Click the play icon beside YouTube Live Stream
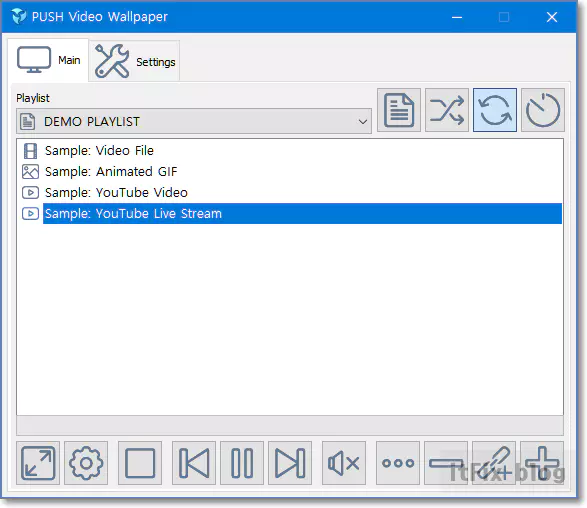This screenshot has width=587, height=508. (x=30, y=214)
